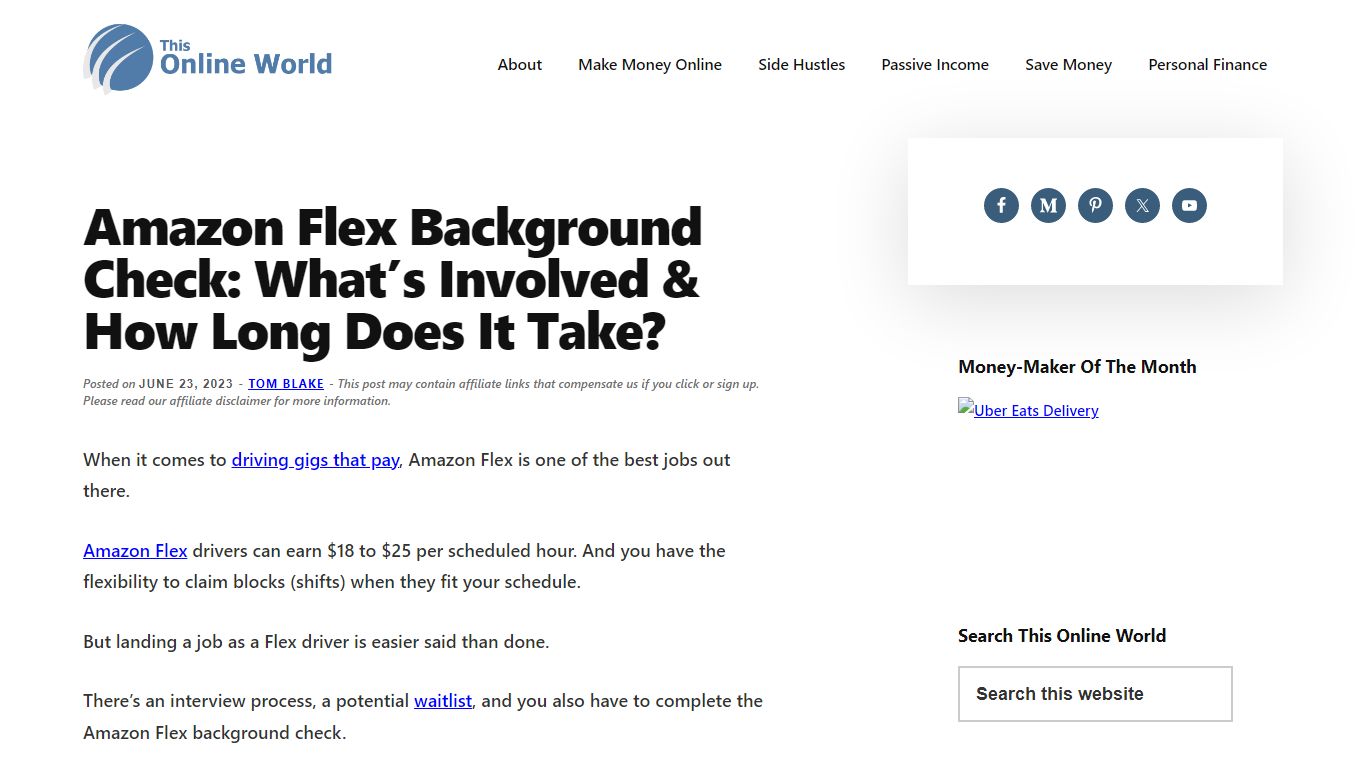Focus the 'Search this website' field
The image size is (1366, 768).
pos(1095,694)
